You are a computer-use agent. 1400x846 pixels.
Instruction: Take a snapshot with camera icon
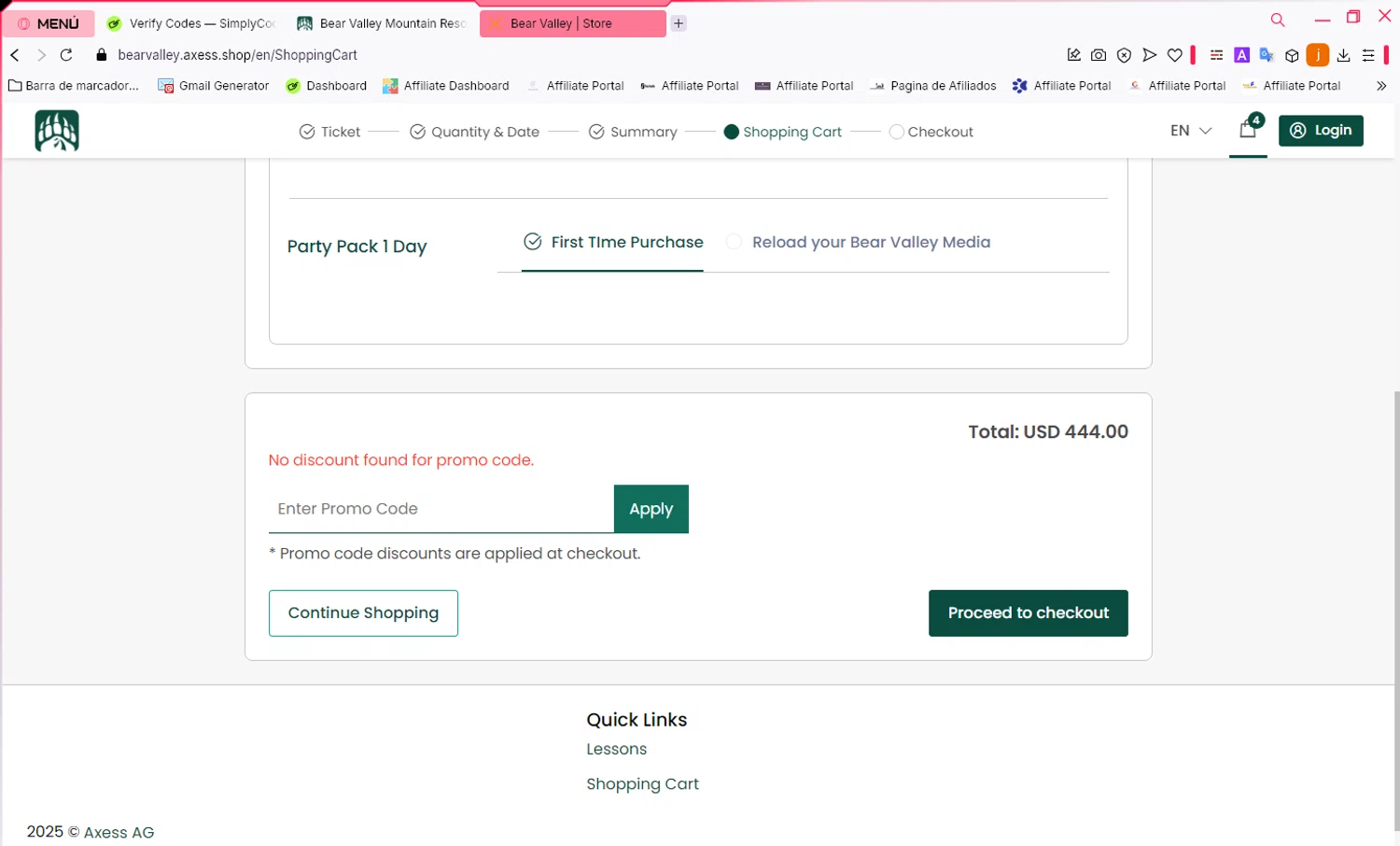(x=1099, y=55)
